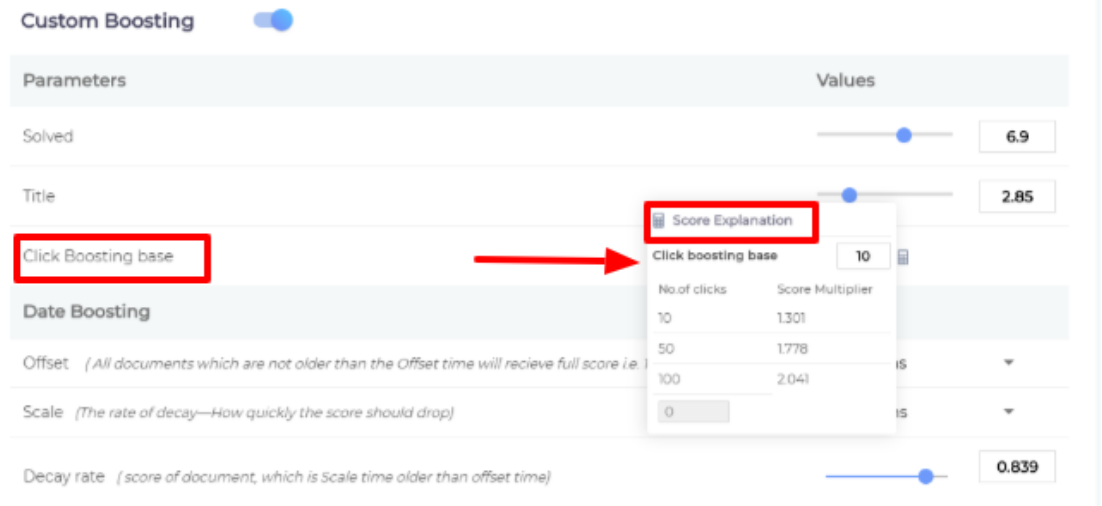Image resolution: width=1102 pixels, height=506 pixels.
Task: Click the greyed-out 0 field in popup
Action: [693, 411]
